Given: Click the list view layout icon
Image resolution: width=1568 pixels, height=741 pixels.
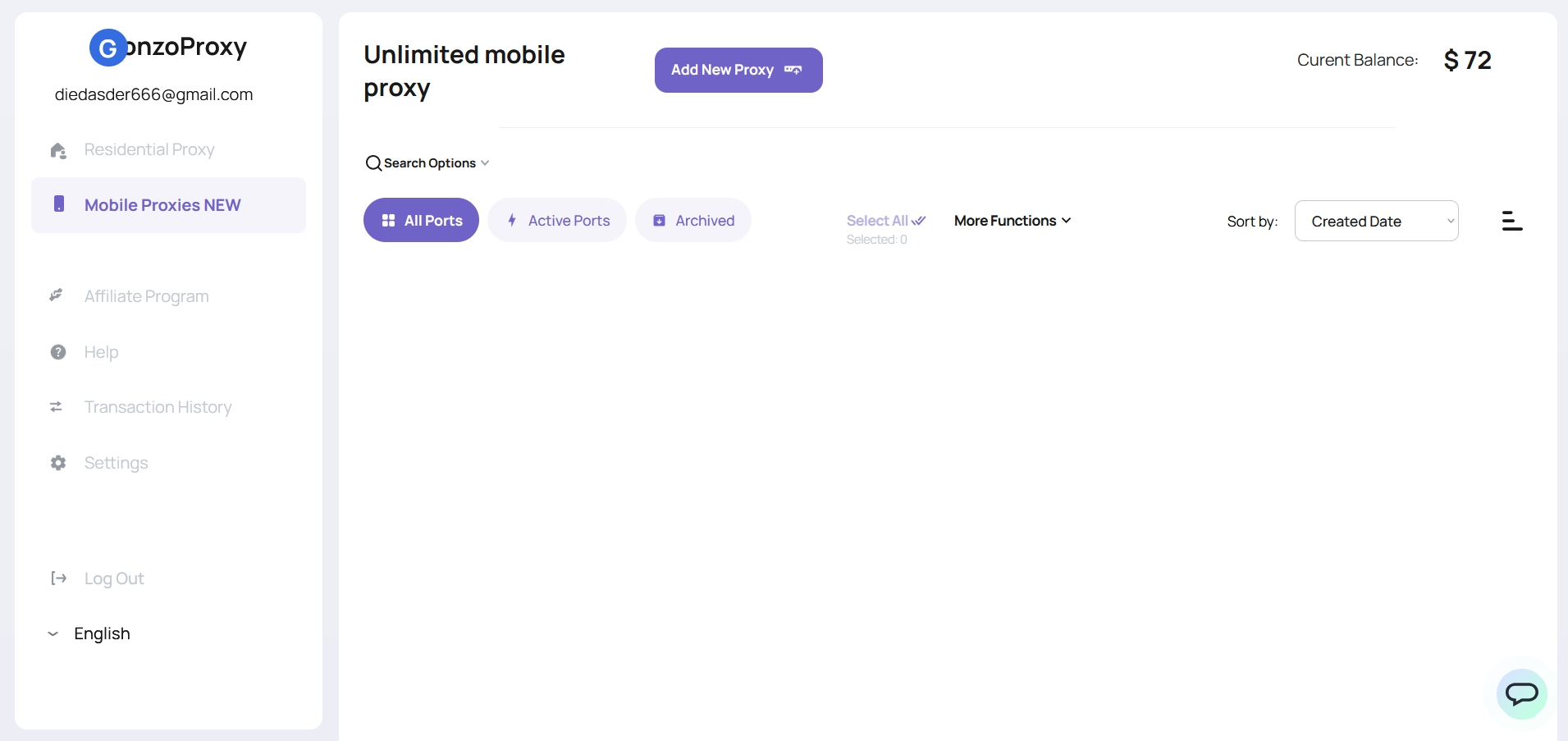Looking at the screenshot, I should coord(1511,221).
